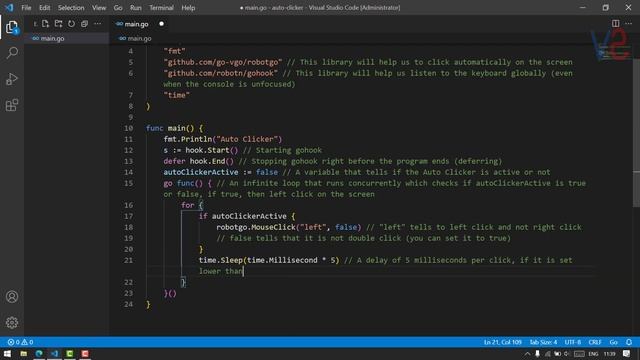Viewport: 640px width, 360px height.
Task: Open Microsoft Edge from the taskbar
Action: tap(39, 353)
